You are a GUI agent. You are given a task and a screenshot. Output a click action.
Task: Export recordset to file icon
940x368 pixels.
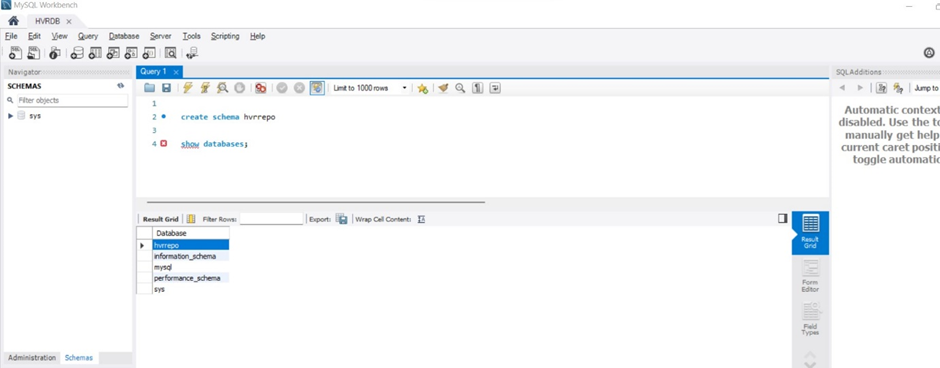[342, 219]
